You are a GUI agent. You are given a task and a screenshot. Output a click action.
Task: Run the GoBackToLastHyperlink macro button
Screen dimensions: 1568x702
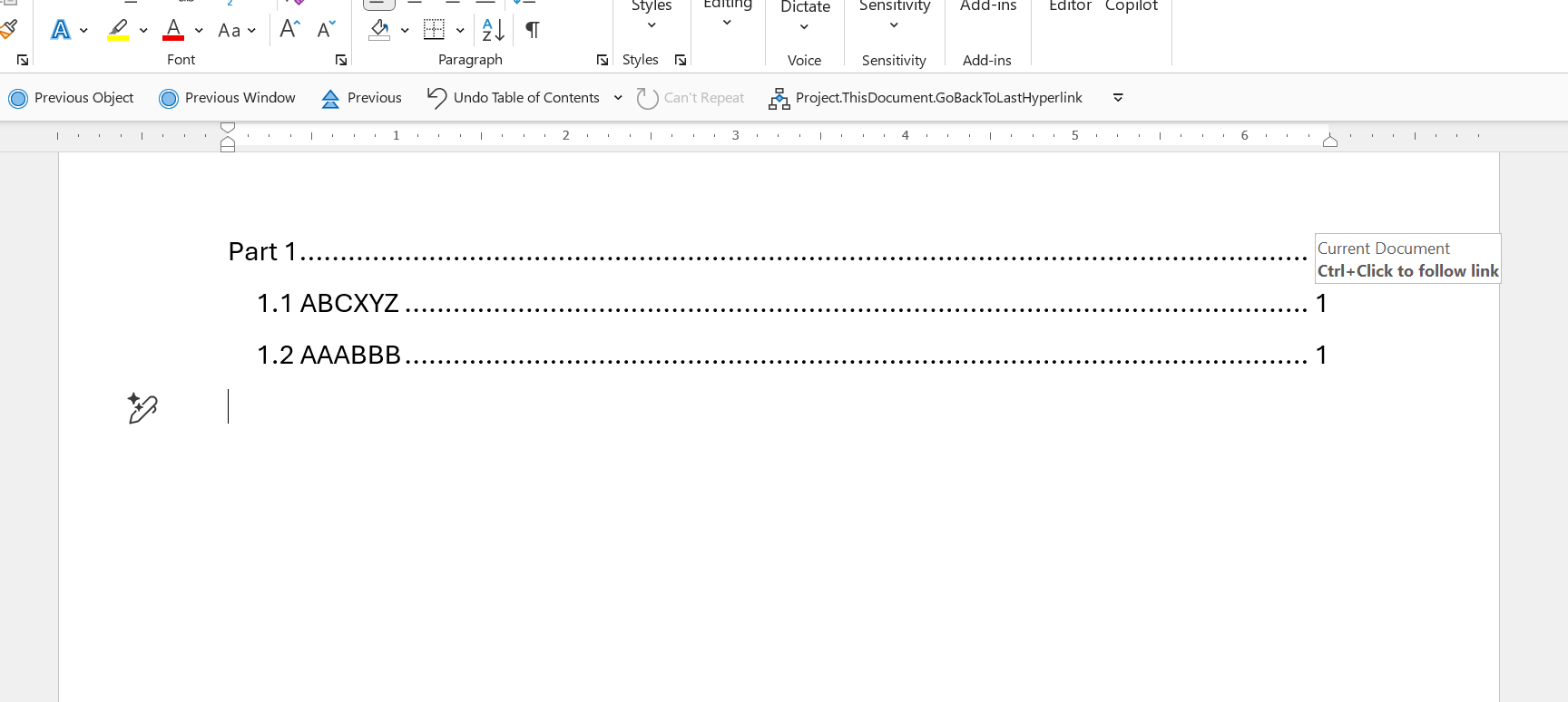point(926,98)
